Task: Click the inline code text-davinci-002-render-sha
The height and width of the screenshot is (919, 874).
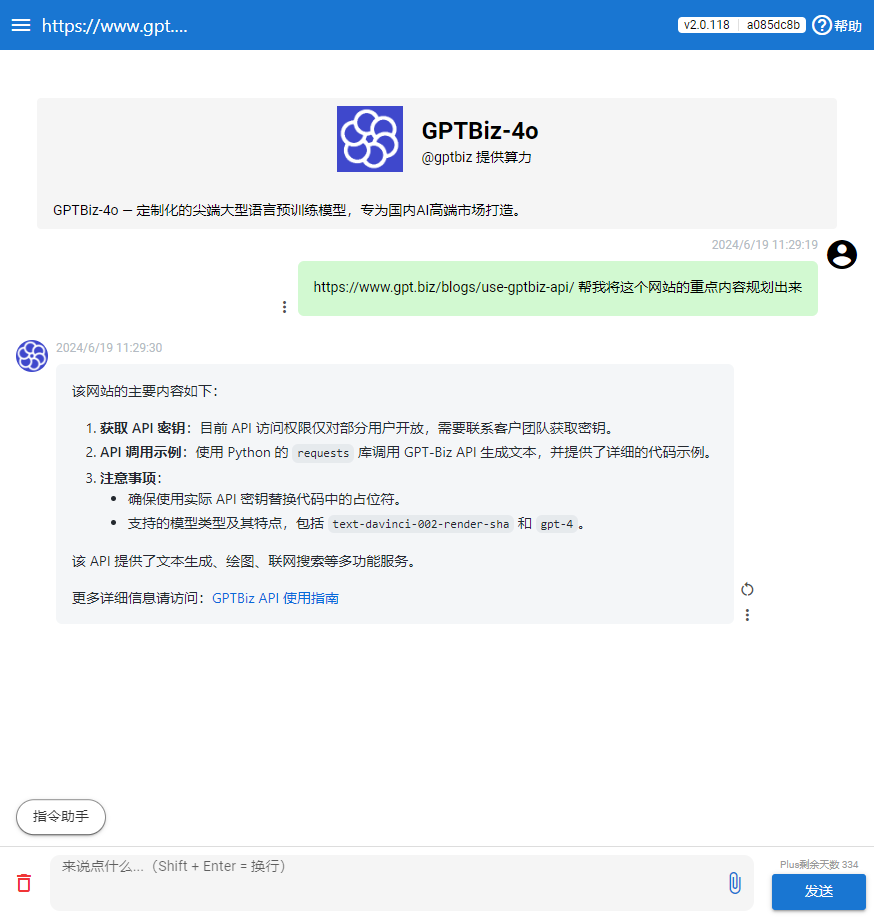Action: click(421, 524)
